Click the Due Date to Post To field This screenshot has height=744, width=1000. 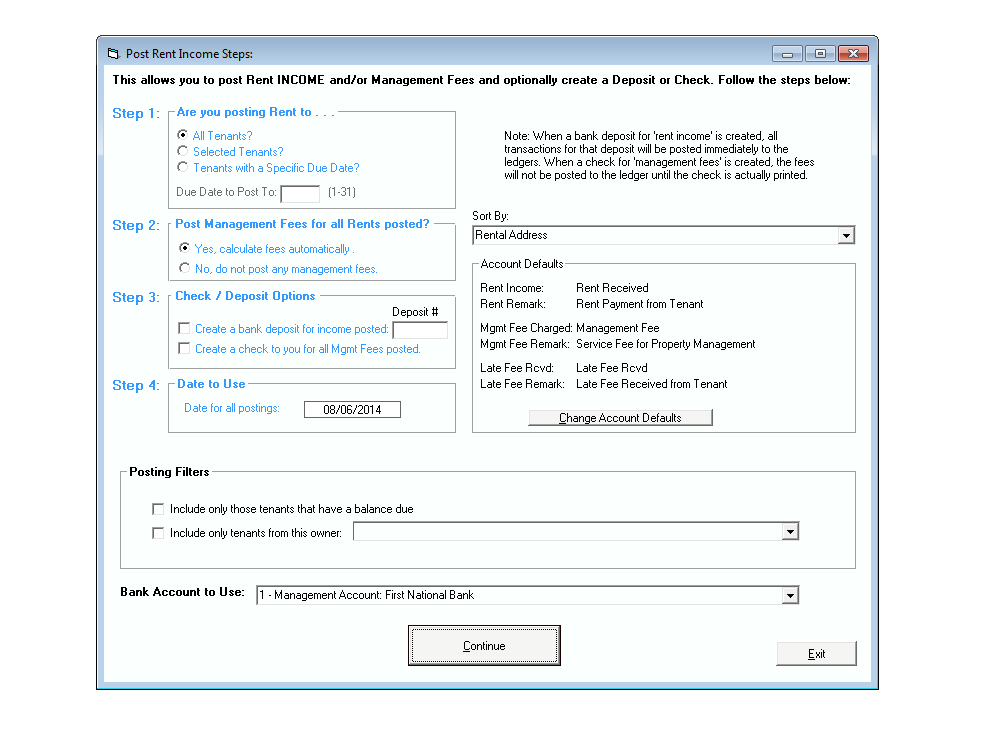click(x=300, y=193)
